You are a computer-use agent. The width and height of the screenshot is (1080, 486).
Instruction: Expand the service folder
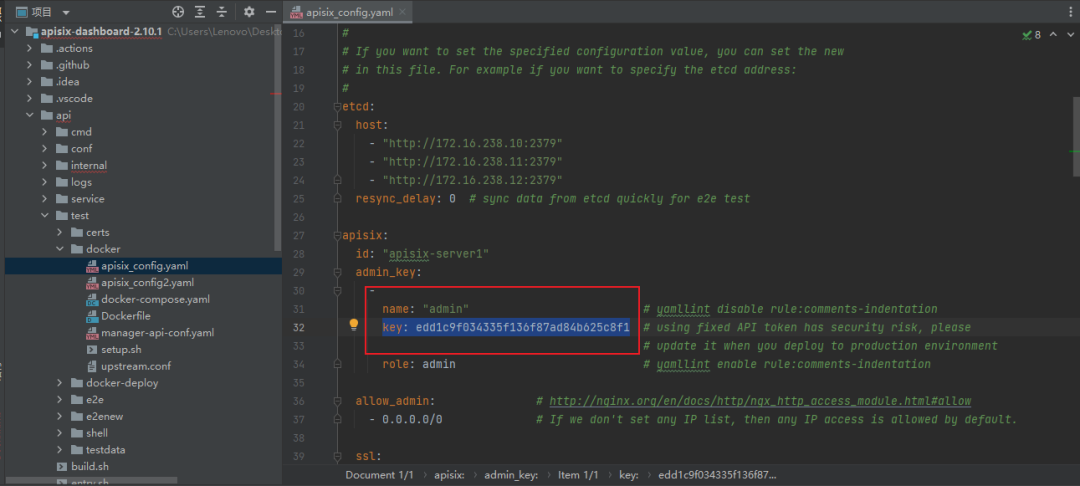44,199
